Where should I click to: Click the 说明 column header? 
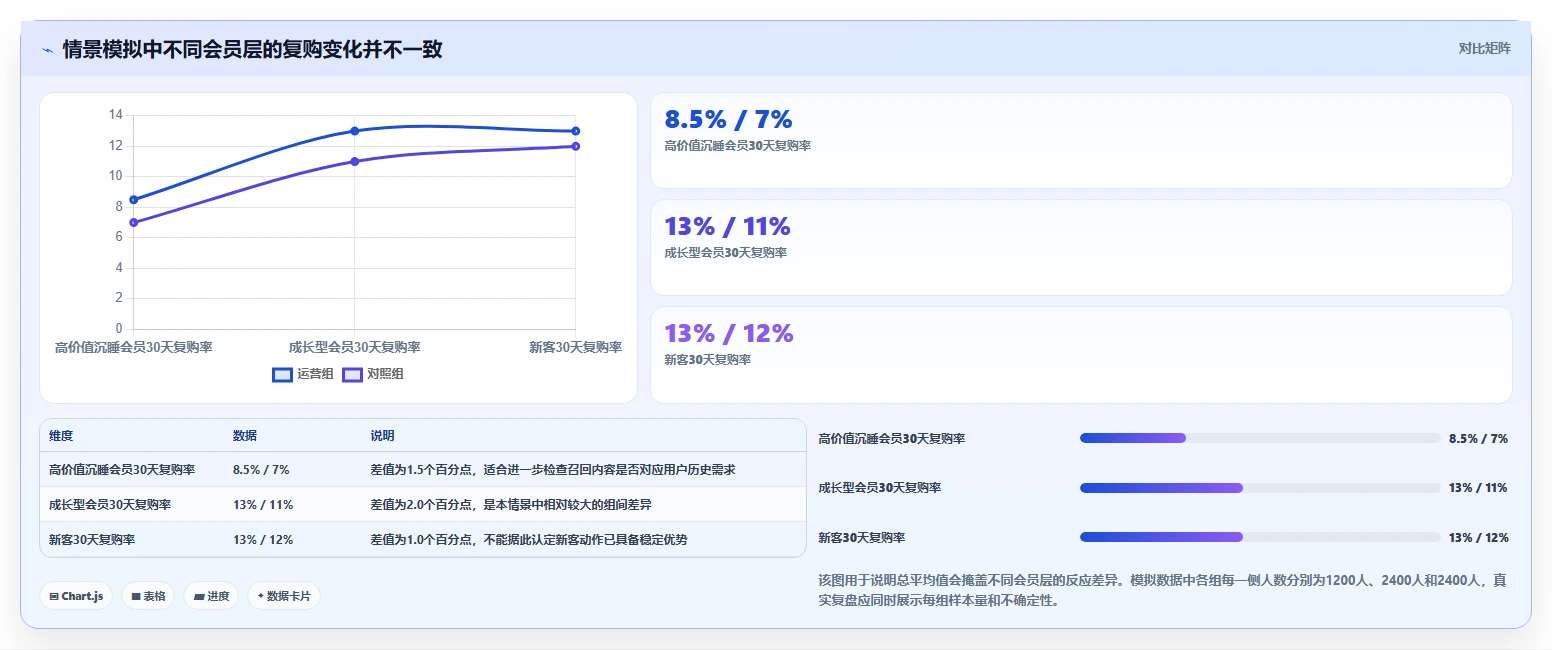382,436
